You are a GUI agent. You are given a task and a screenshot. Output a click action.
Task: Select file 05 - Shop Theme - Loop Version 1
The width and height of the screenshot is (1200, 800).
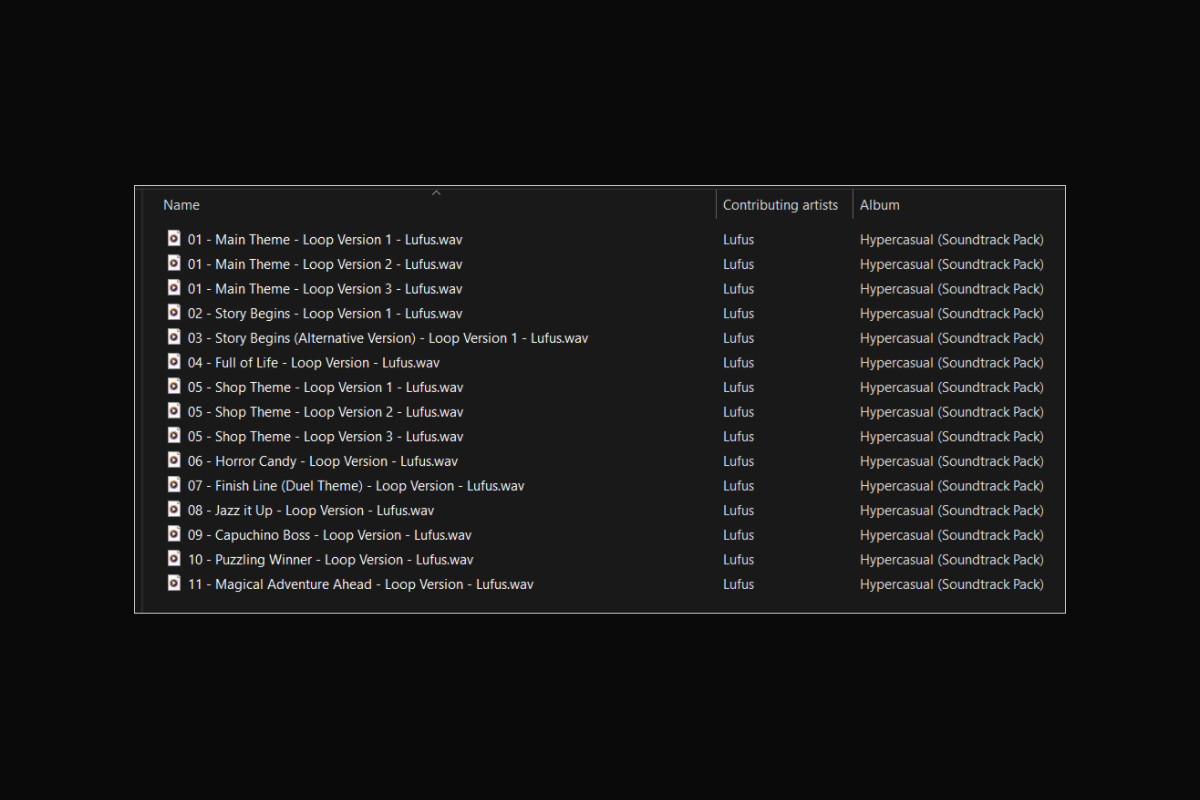tap(326, 388)
